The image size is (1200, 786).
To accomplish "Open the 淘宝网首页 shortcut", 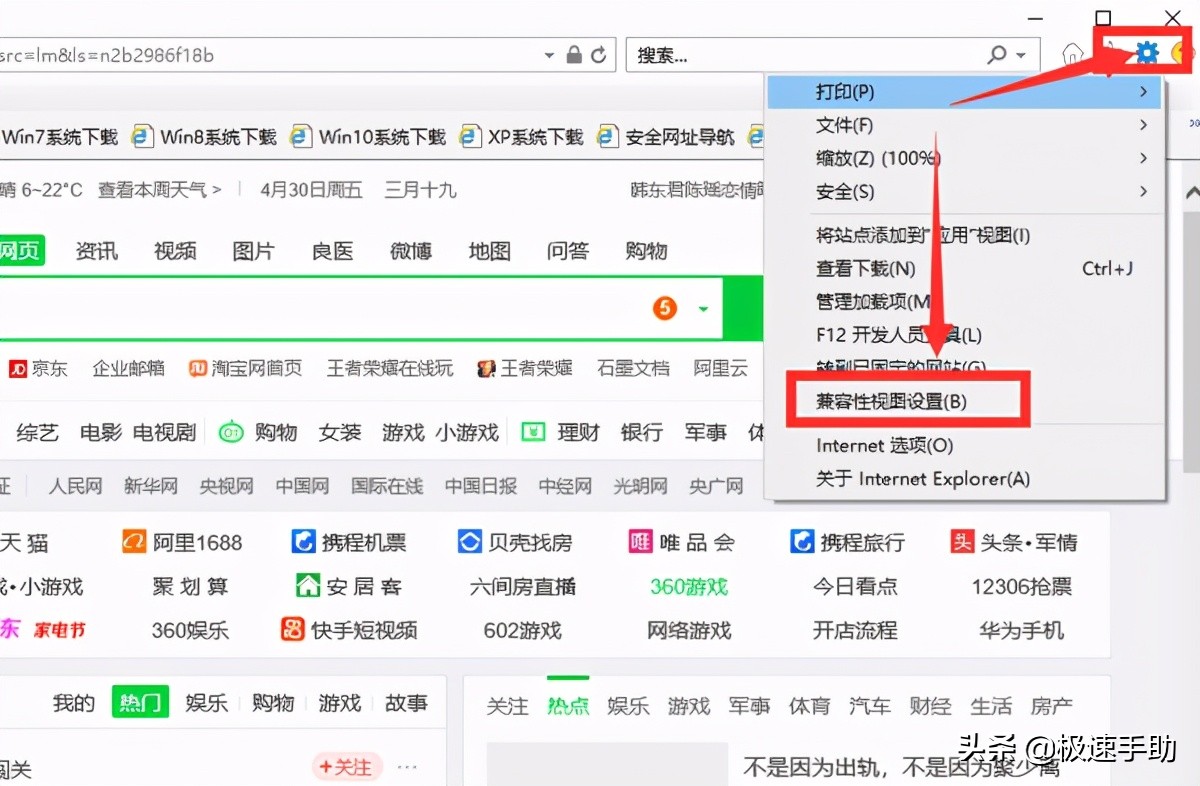I will 245,368.
